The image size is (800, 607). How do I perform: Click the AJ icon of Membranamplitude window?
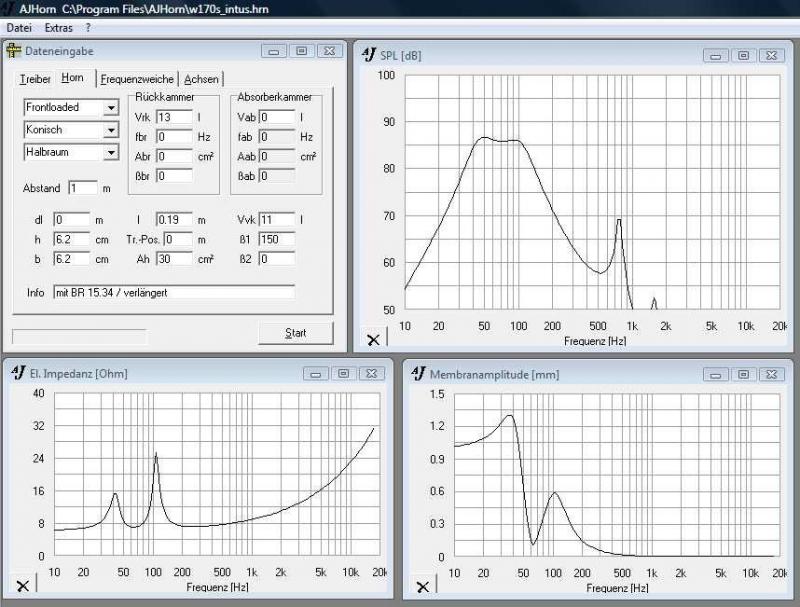pyautogui.click(x=418, y=373)
